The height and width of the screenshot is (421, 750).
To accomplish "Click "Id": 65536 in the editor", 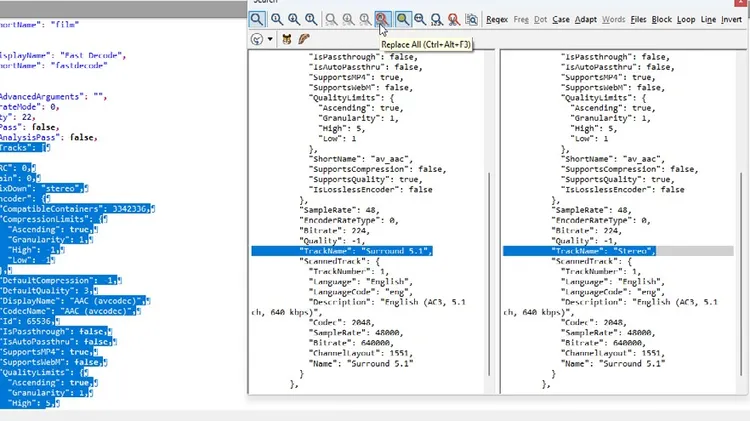I will coord(30,321).
